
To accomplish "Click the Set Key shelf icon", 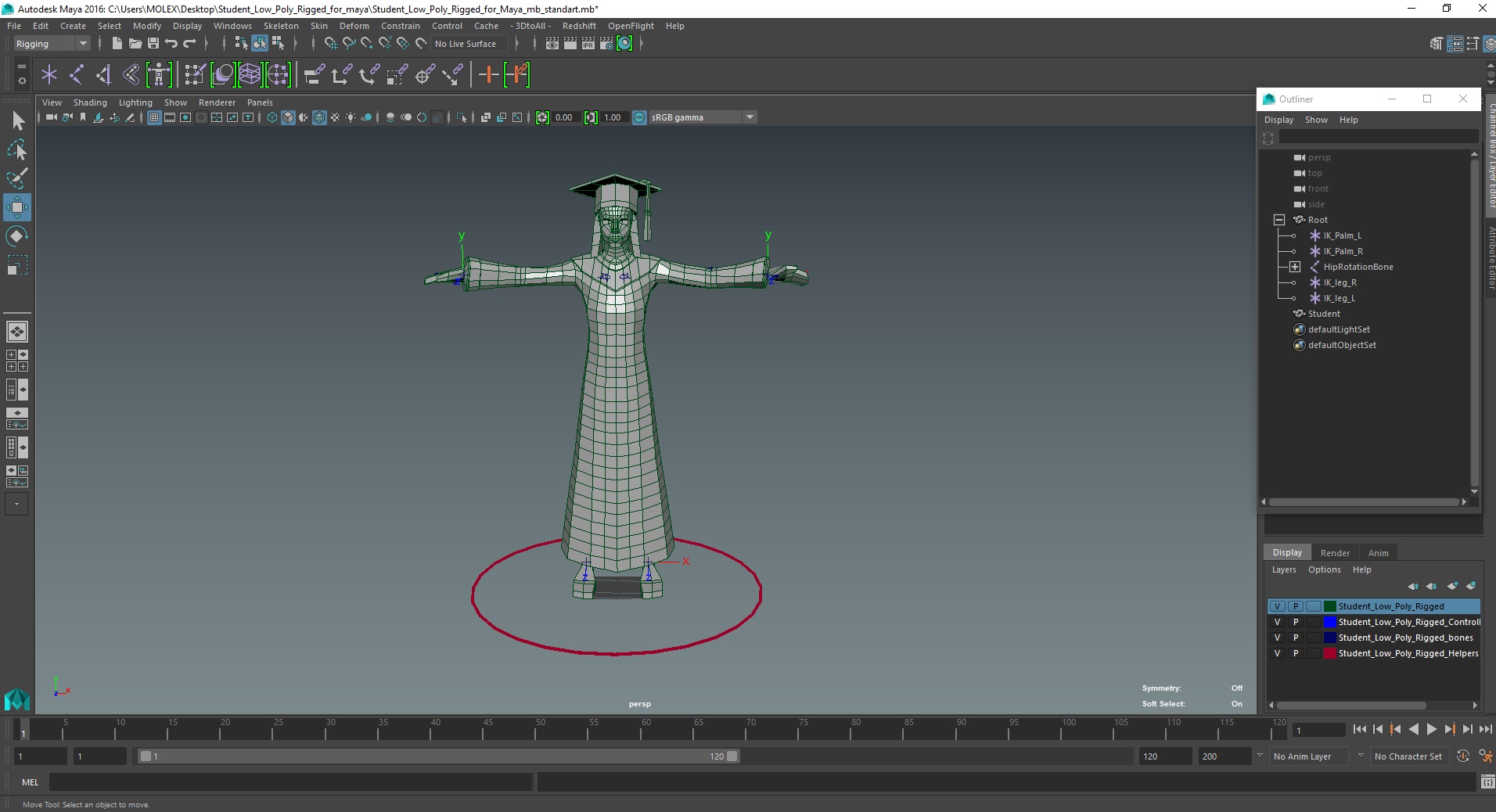I will click(488, 75).
